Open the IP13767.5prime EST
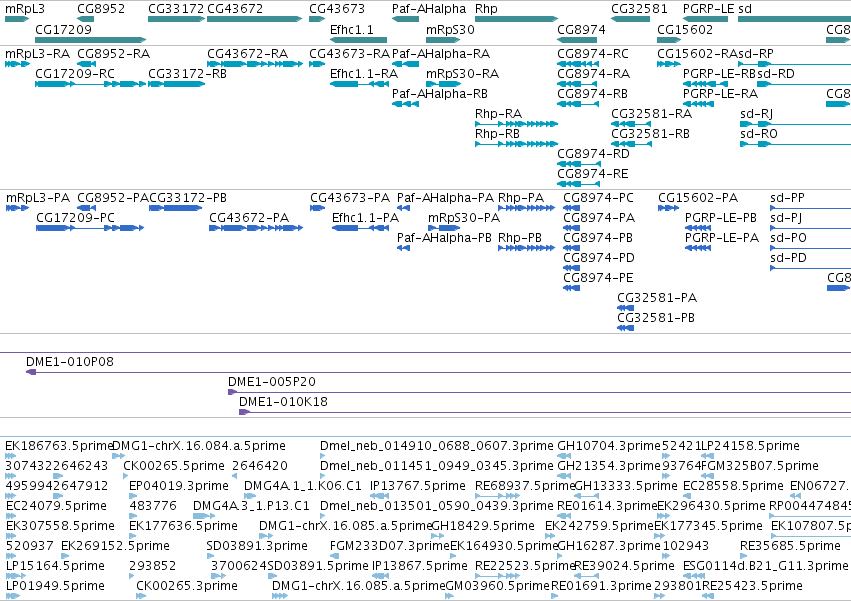The width and height of the screenshot is (851, 601). [379, 496]
